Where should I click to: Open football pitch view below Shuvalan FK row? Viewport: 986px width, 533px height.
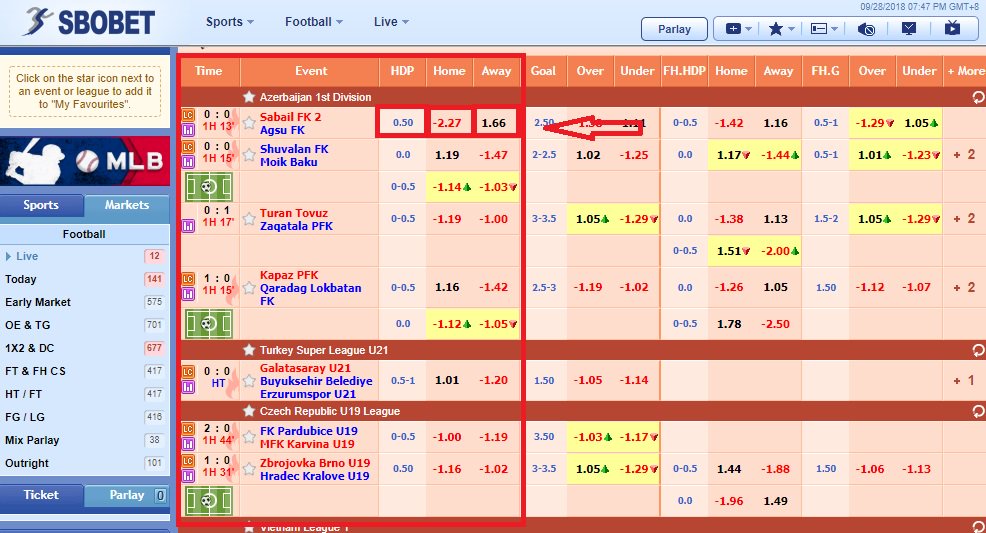coord(208,187)
